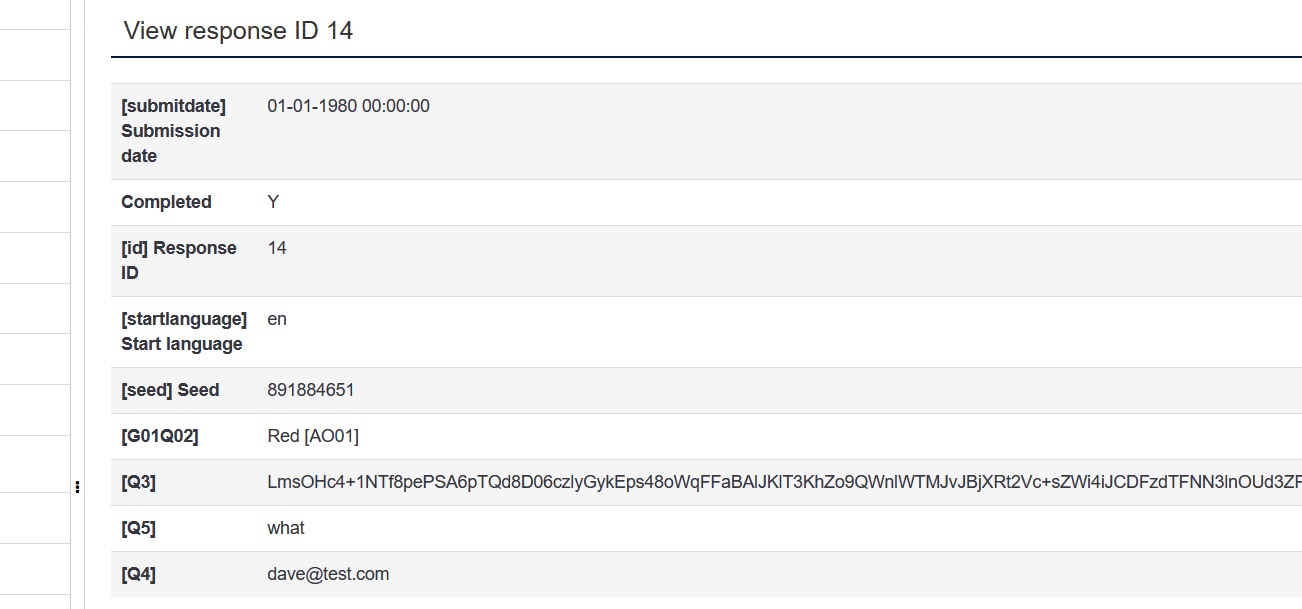Select the [seed] Seed label

[170, 390]
